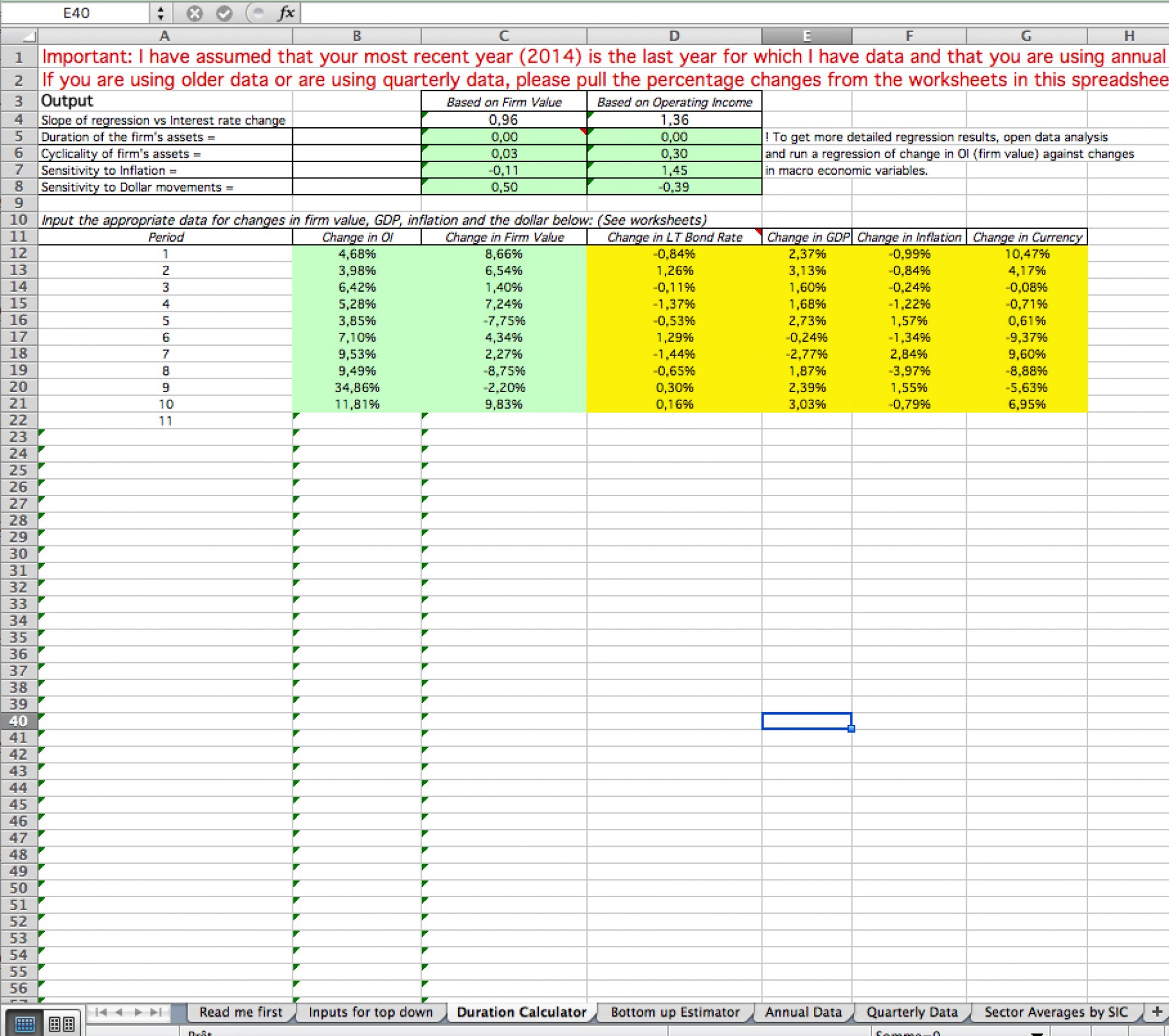Open the Inputs for top down tab
The image size is (1169, 1036).
[x=370, y=1012]
